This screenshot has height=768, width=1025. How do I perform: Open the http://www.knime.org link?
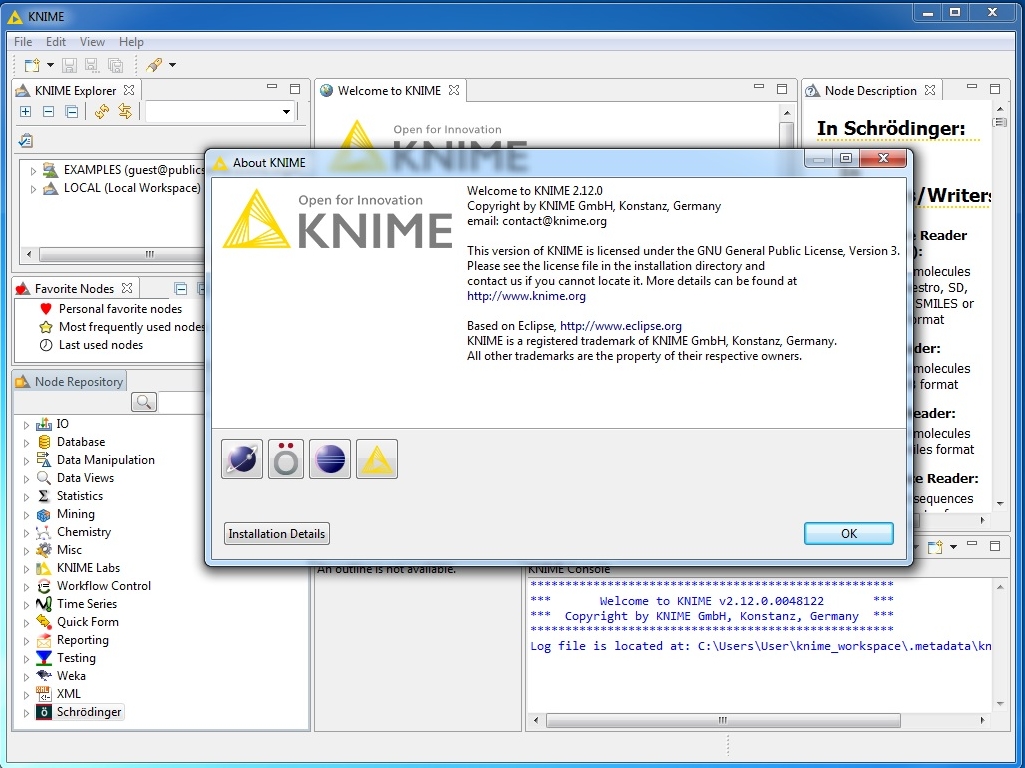[x=526, y=296]
